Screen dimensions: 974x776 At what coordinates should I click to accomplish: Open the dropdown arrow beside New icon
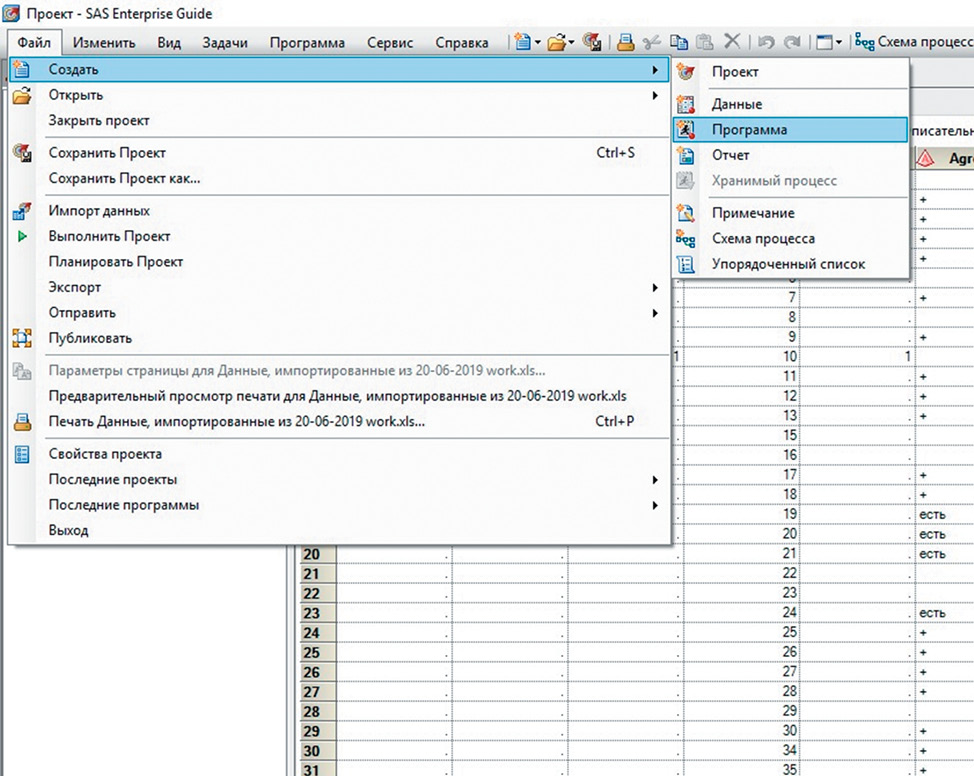[x=538, y=42]
